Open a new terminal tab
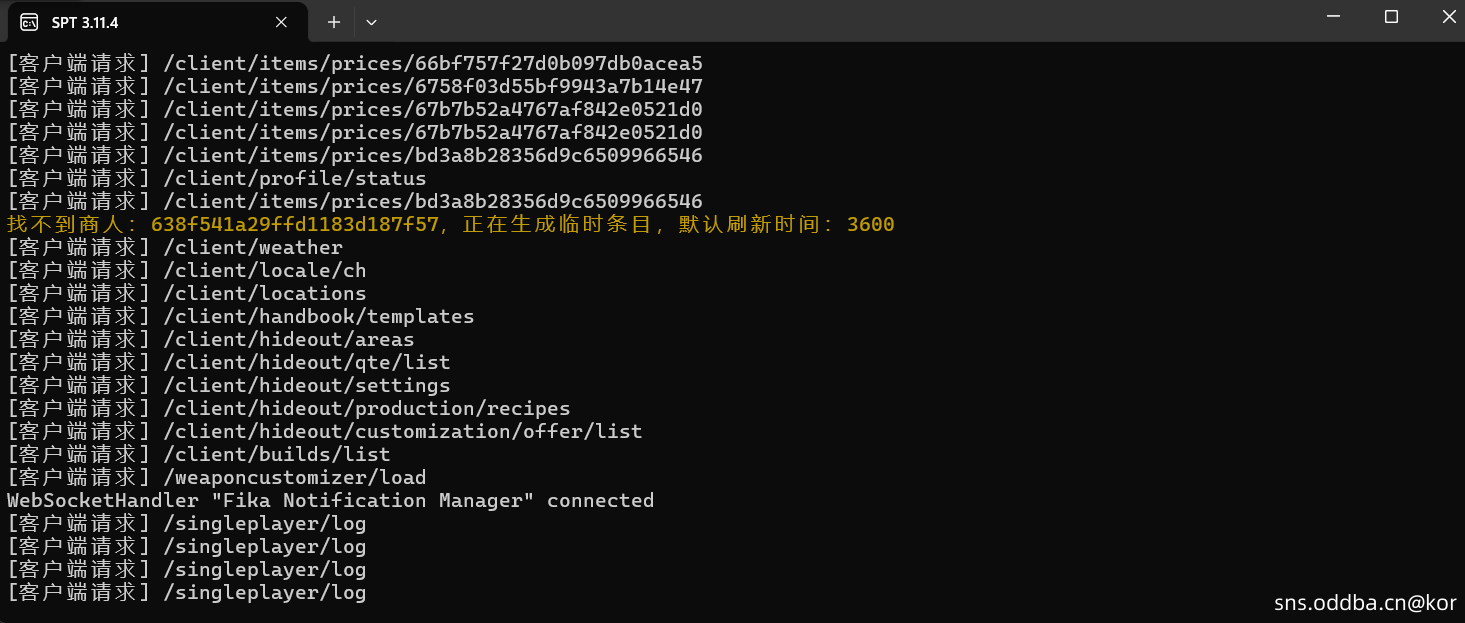Viewport: 1465px width, 623px height. point(334,22)
